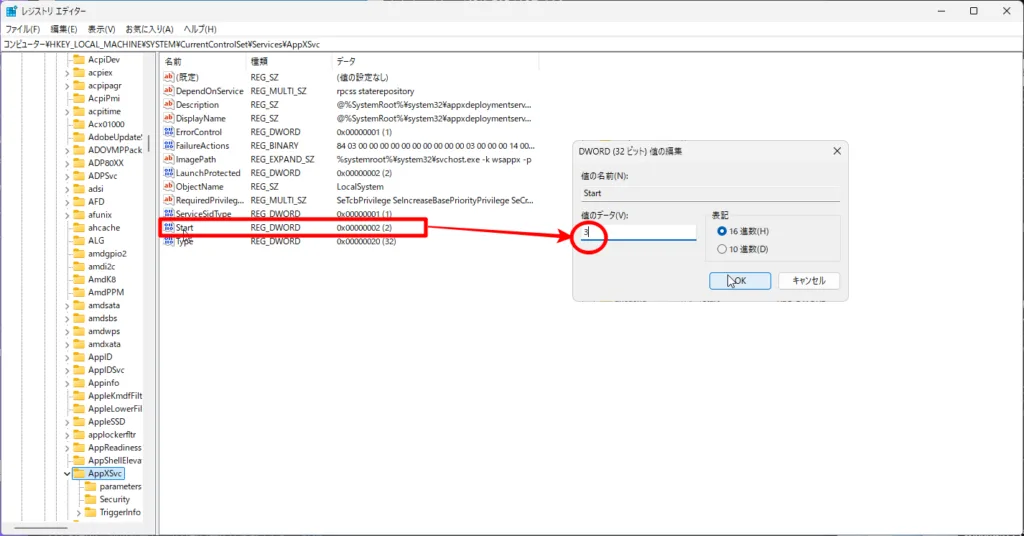Click the FailureActions binary value icon
The image size is (1024, 536).
click(x=169, y=146)
